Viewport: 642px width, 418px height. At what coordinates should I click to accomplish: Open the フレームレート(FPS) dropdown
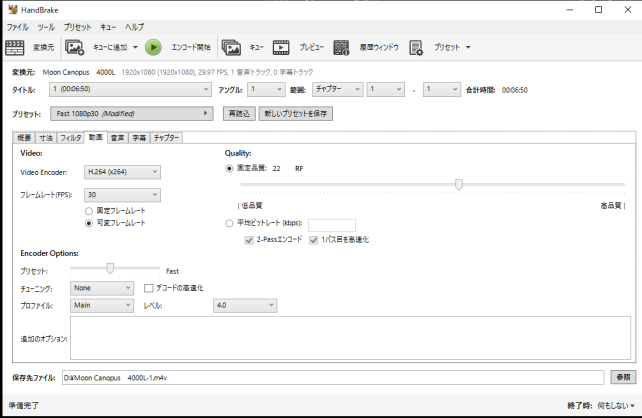[x=122, y=195]
